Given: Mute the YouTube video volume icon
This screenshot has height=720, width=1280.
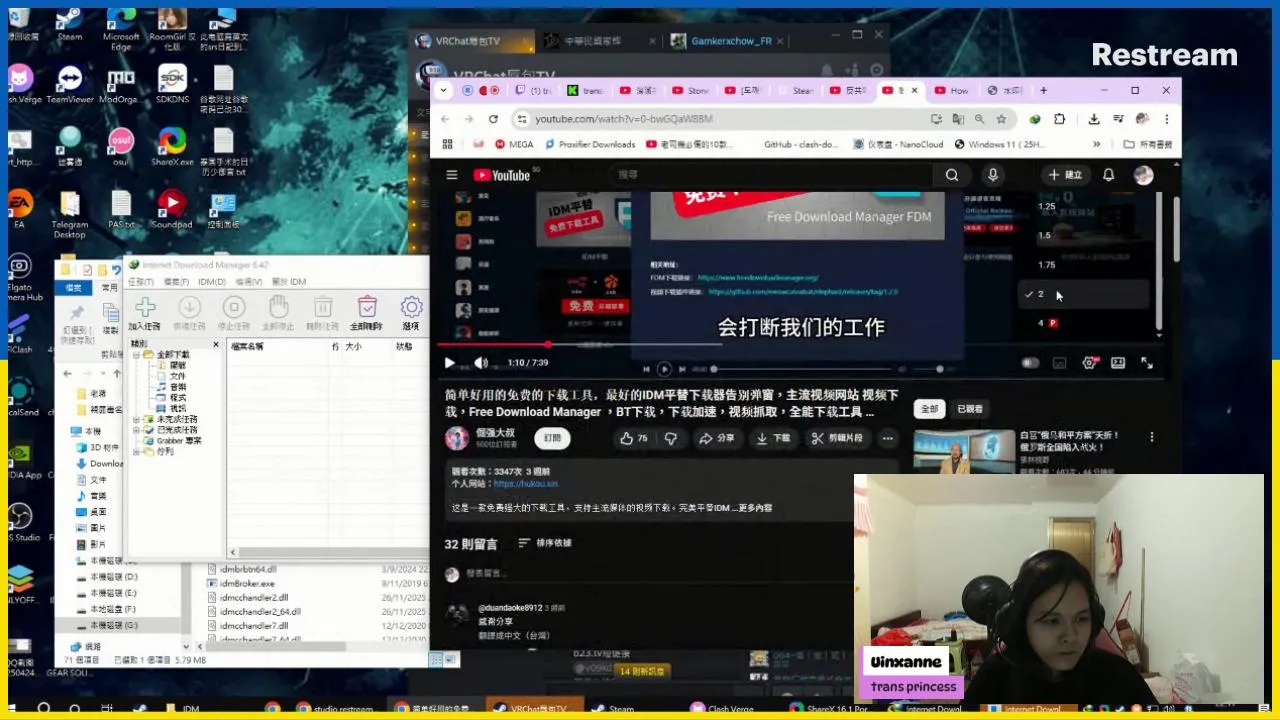Looking at the screenshot, I should (x=481, y=363).
